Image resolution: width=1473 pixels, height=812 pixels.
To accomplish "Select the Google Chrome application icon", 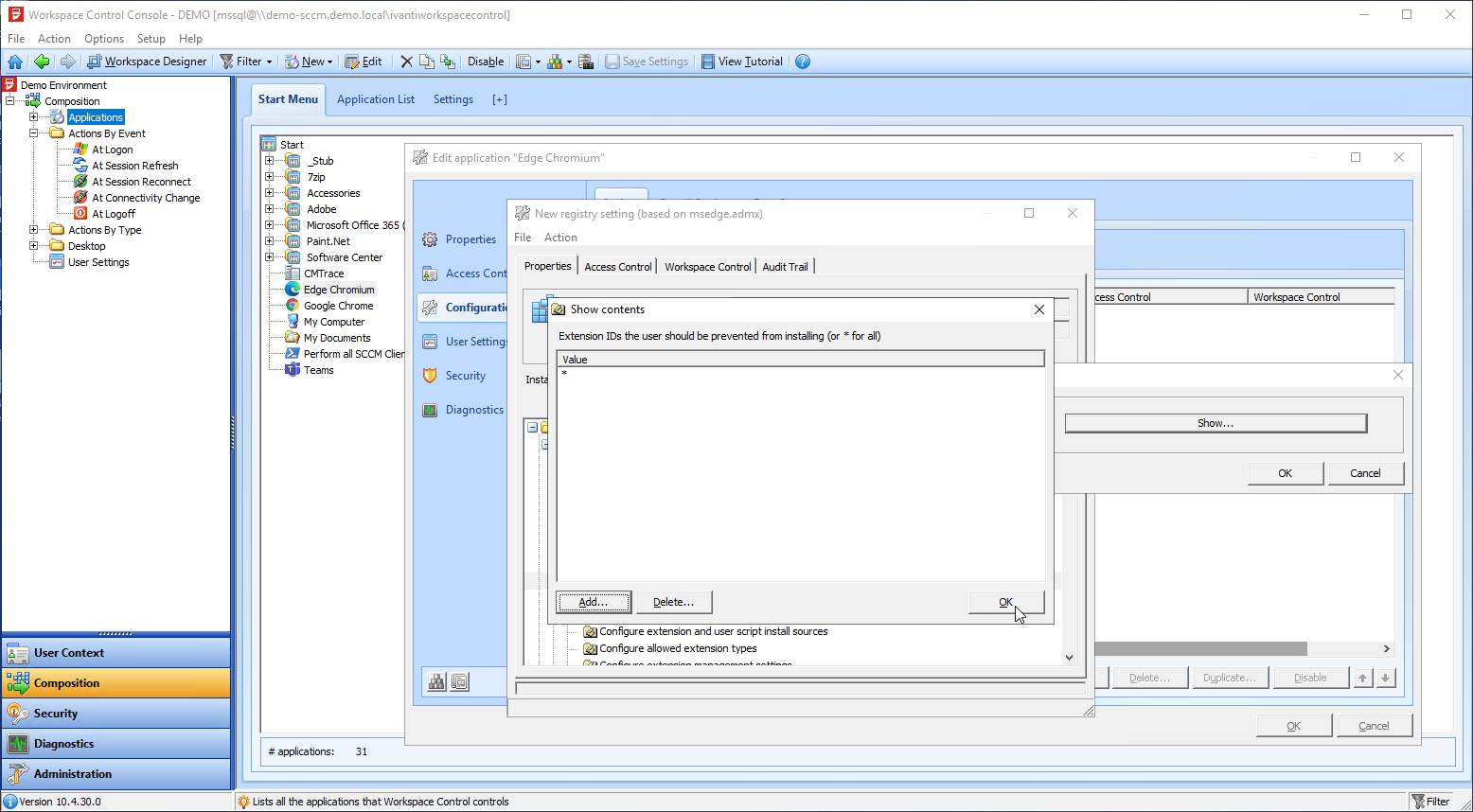I will 293,306.
